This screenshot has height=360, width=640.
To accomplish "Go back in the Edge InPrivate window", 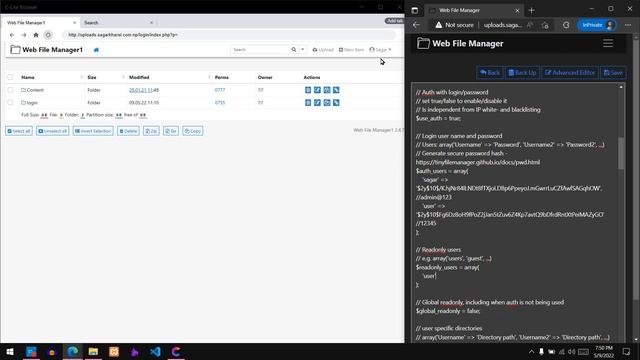I will pyautogui.click(x=416, y=25).
